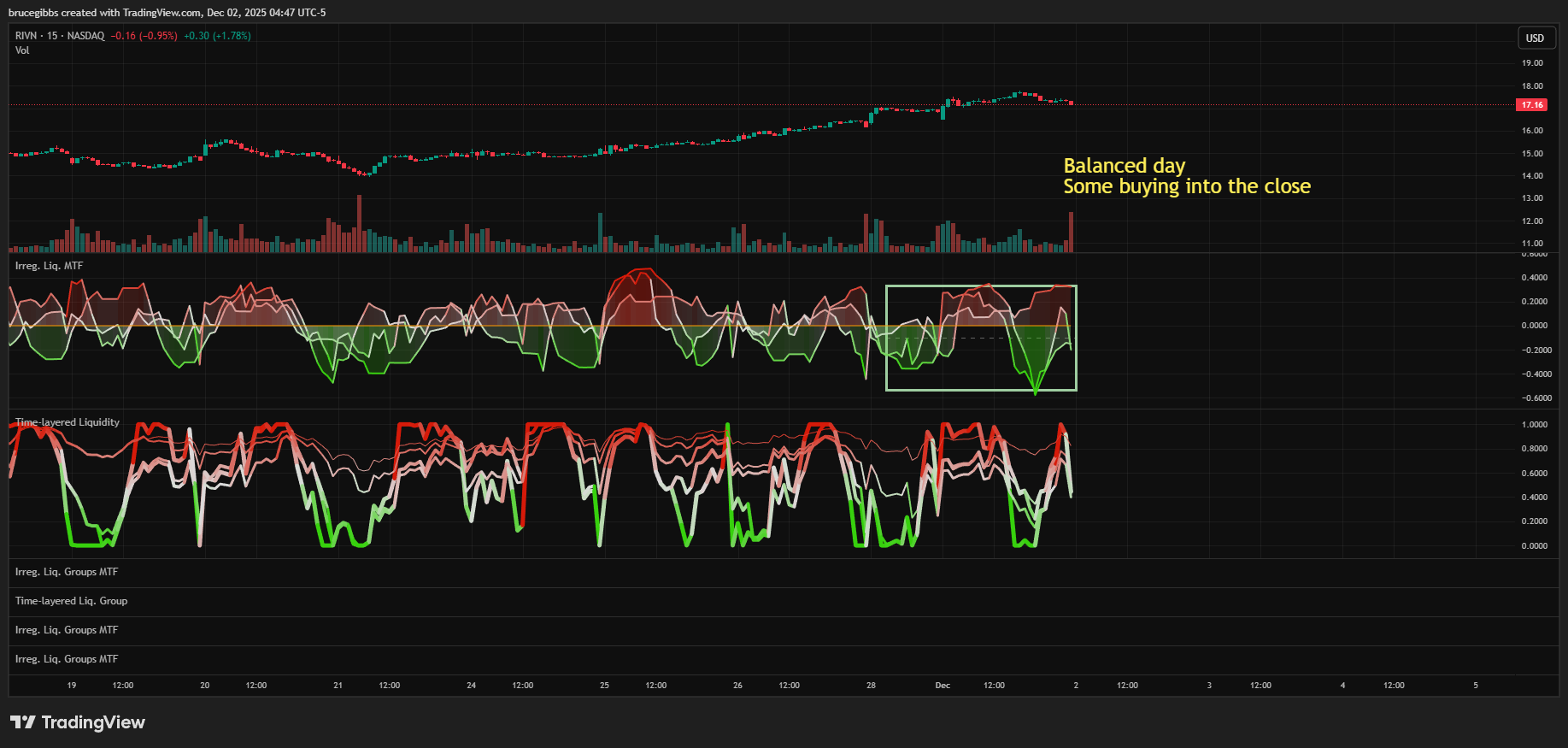Viewport: 1568px width, 748px height.
Task: Click the 'Some buying into the close' note
Action: point(1186,186)
